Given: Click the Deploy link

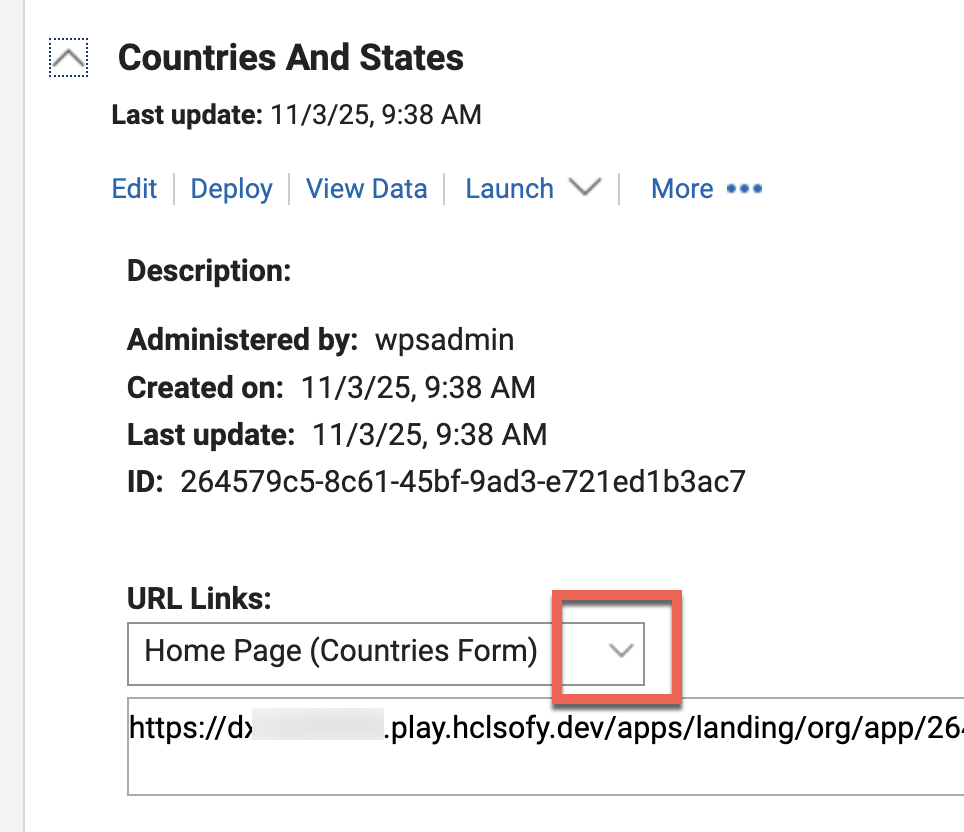Looking at the screenshot, I should pos(231,189).
